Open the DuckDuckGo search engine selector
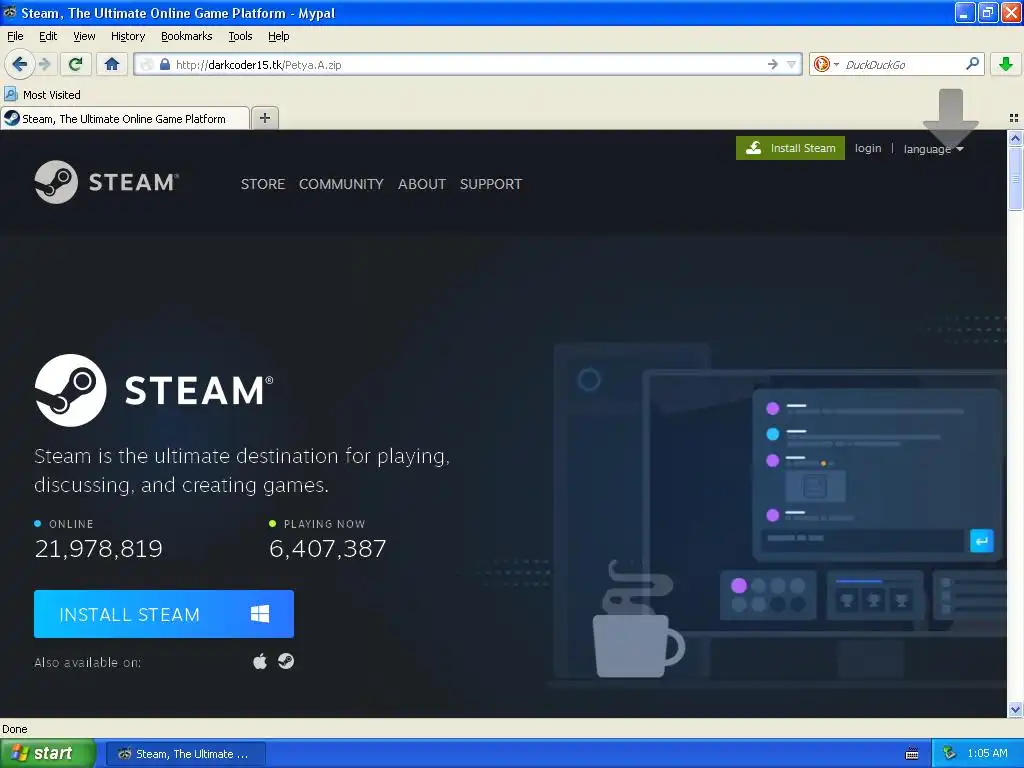 (826, 64)
